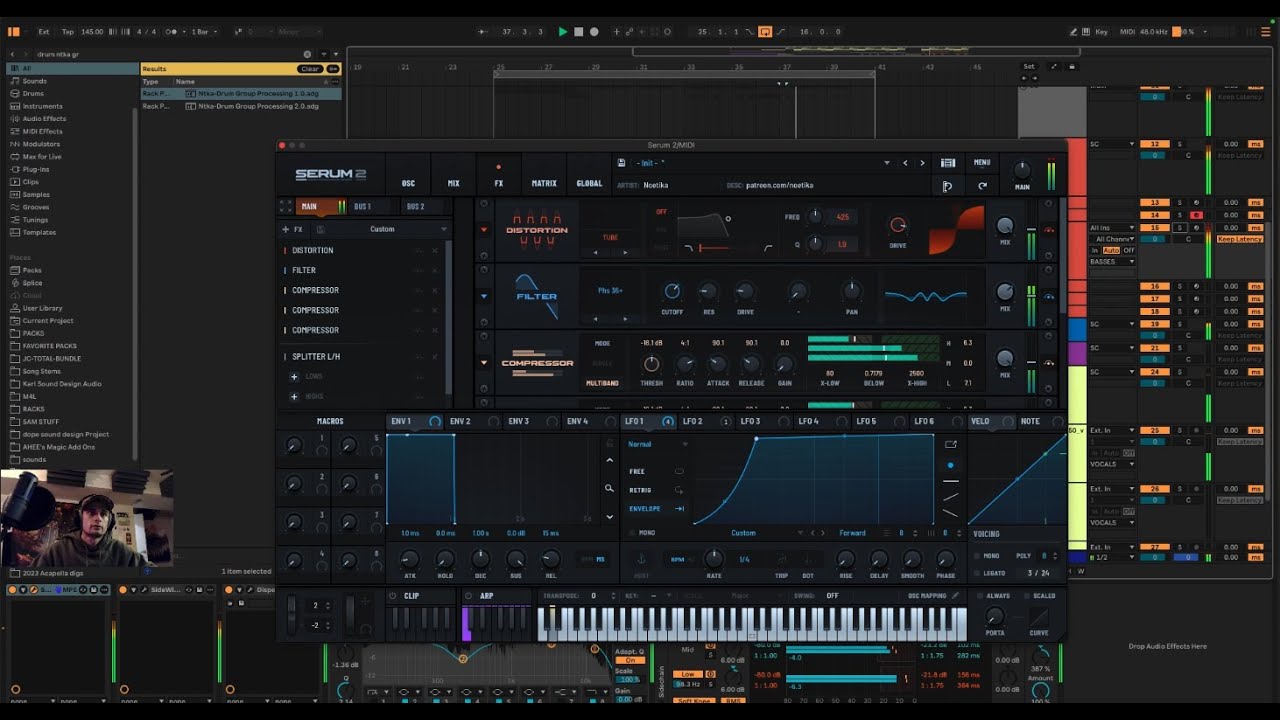Enable portamento ALWAYS checkbox
The height and width of the screenshot is (720, 1280).
pos(978,596)
